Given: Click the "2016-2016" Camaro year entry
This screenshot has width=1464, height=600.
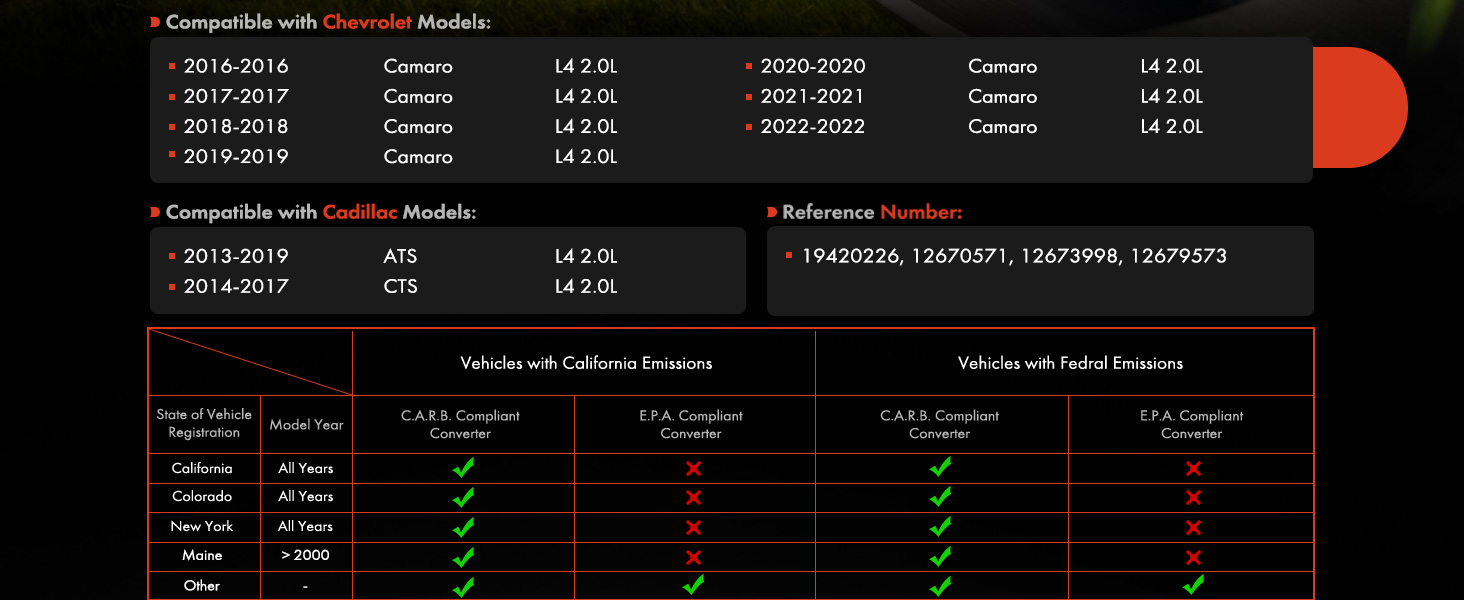Looking at the screenshot, I should click(x=236, y=66).
